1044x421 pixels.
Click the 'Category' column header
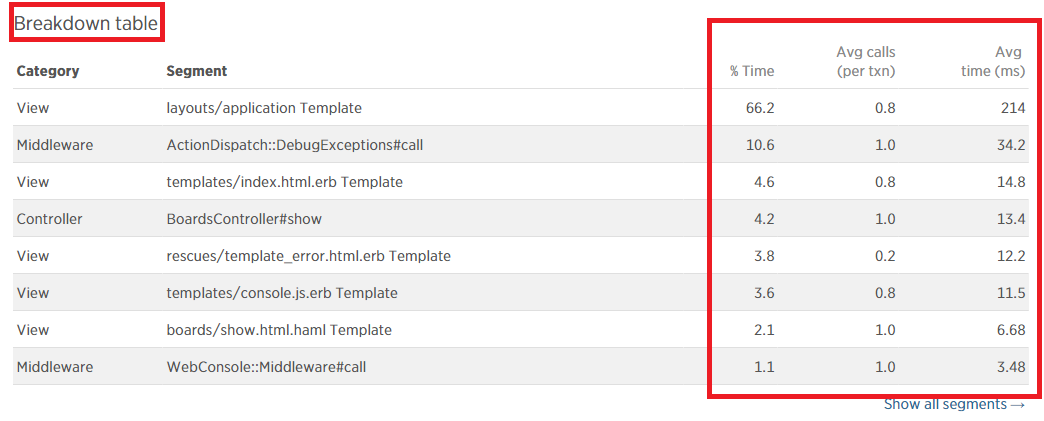[48, 71]
